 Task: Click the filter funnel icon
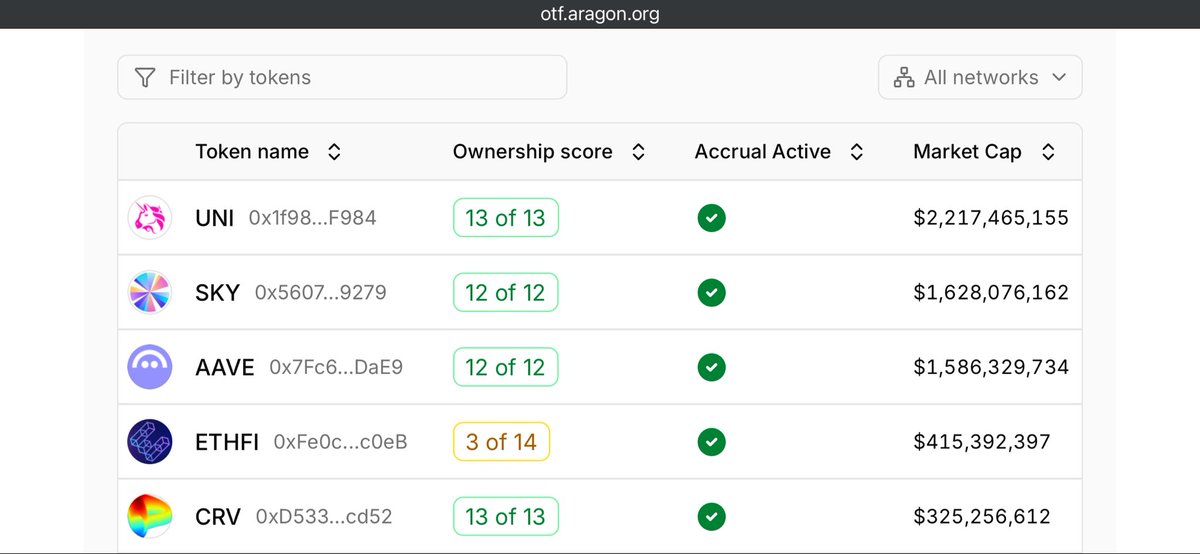145,77
